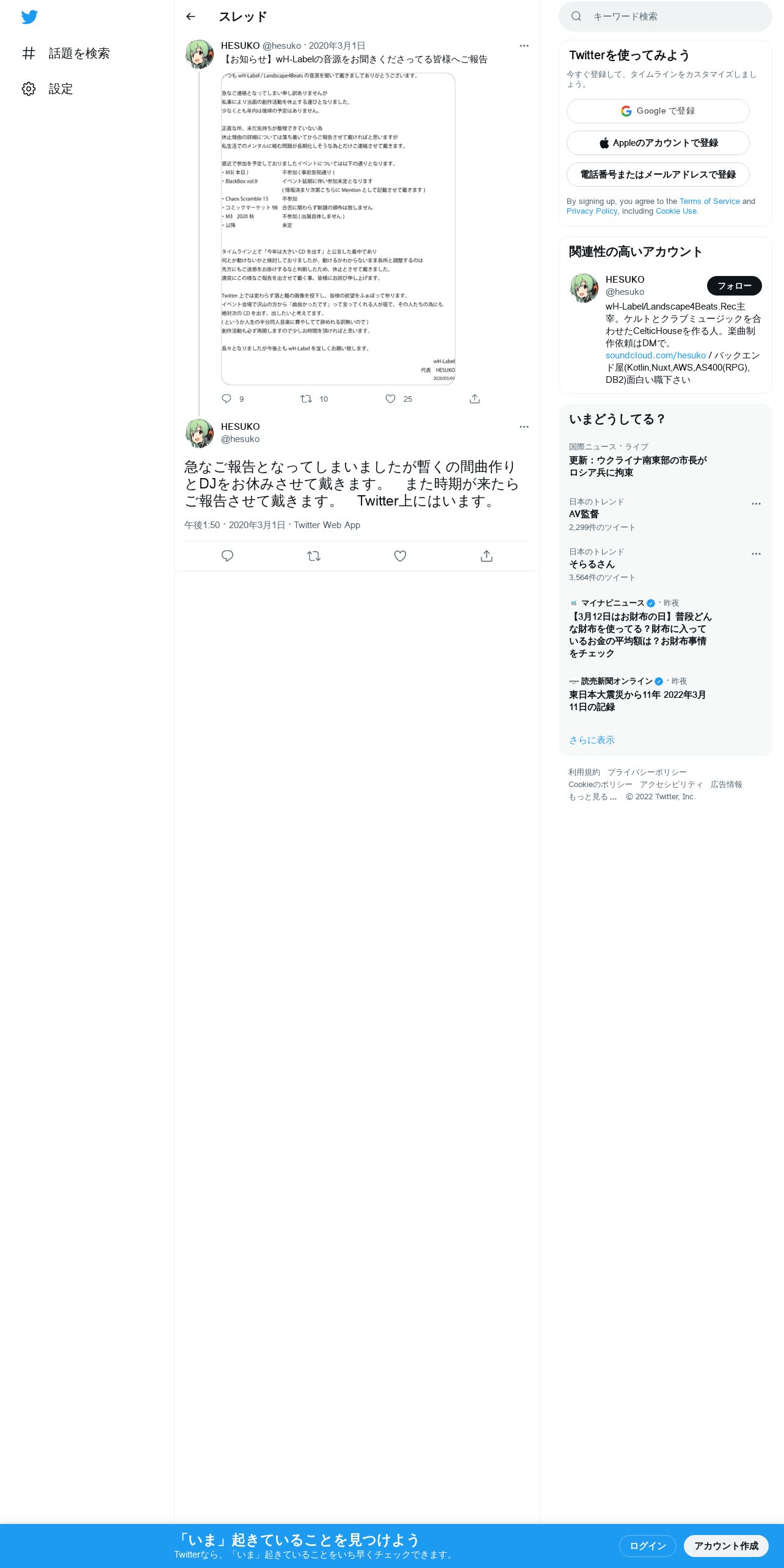Screen dimensions: 784x1568
Task: Like the main tweet with the heart
Action: coord(400,556)
